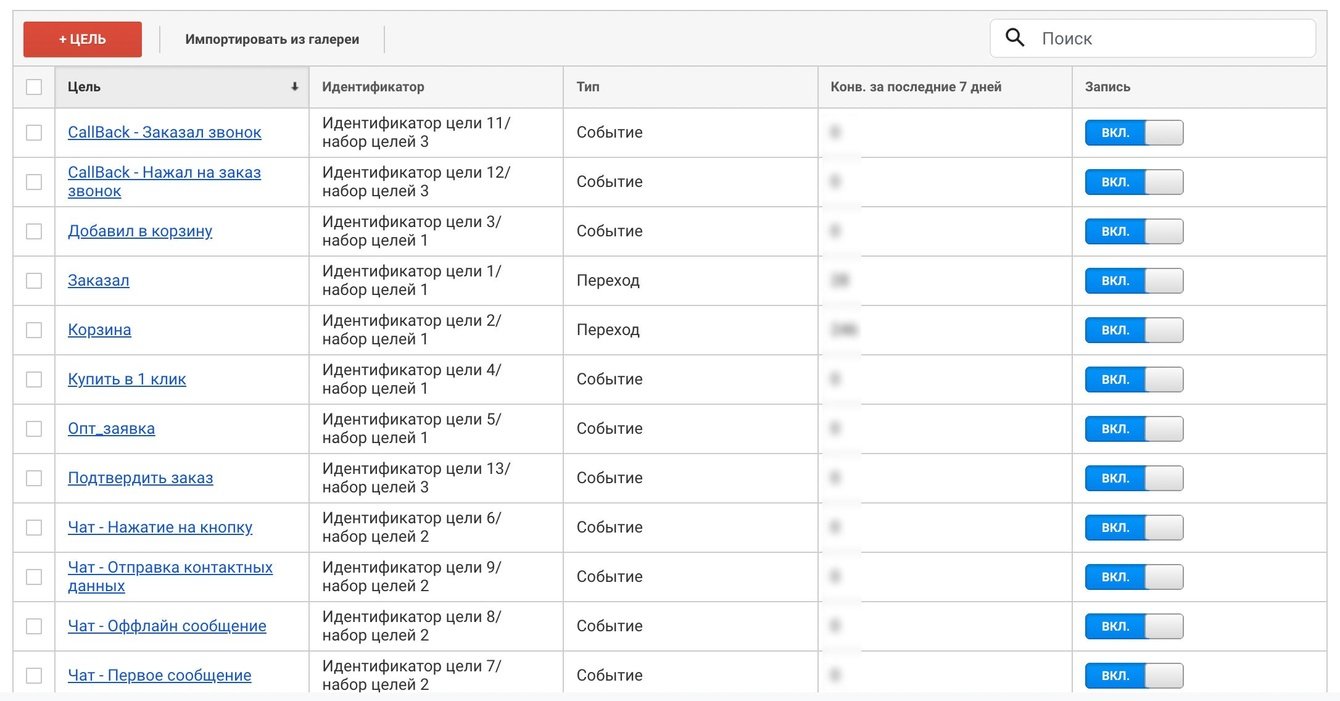Switch off recording for Подтвердить заказ
This screenshot has height=701, width=1340.
click(1134, 478)
